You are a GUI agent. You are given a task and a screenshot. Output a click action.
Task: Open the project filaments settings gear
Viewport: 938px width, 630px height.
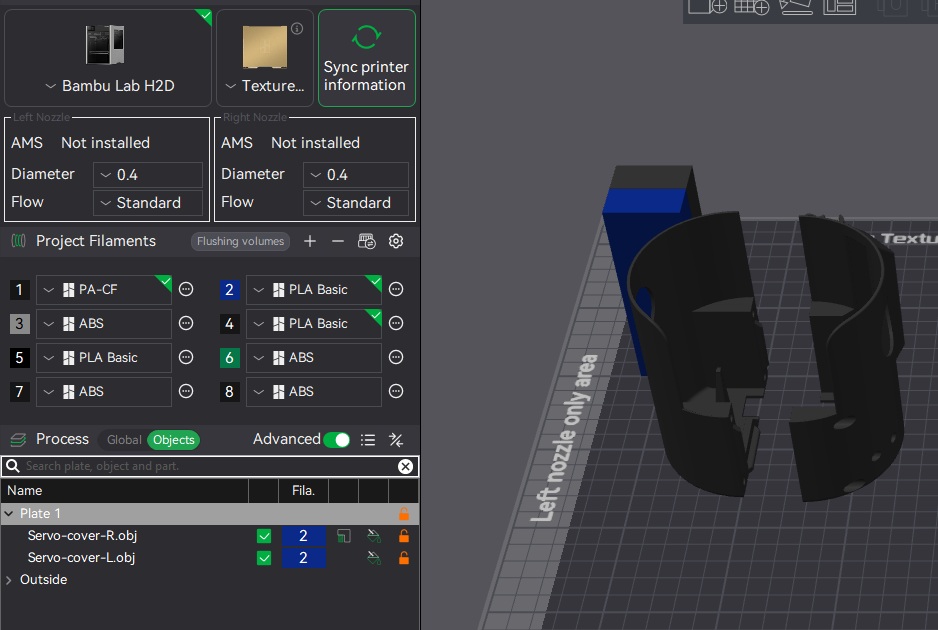tap(396, 241)
